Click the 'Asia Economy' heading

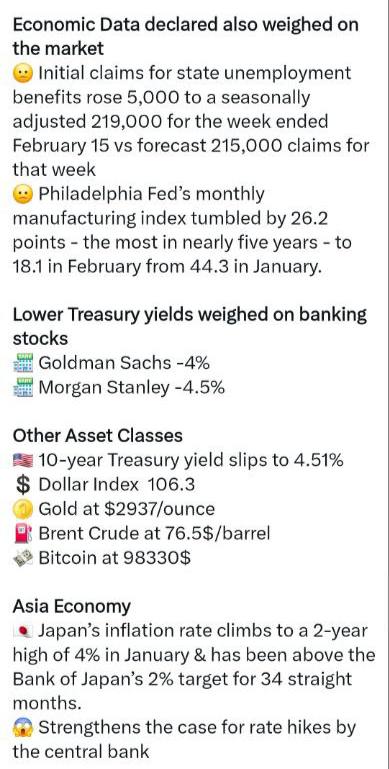[x=72, y=607]
